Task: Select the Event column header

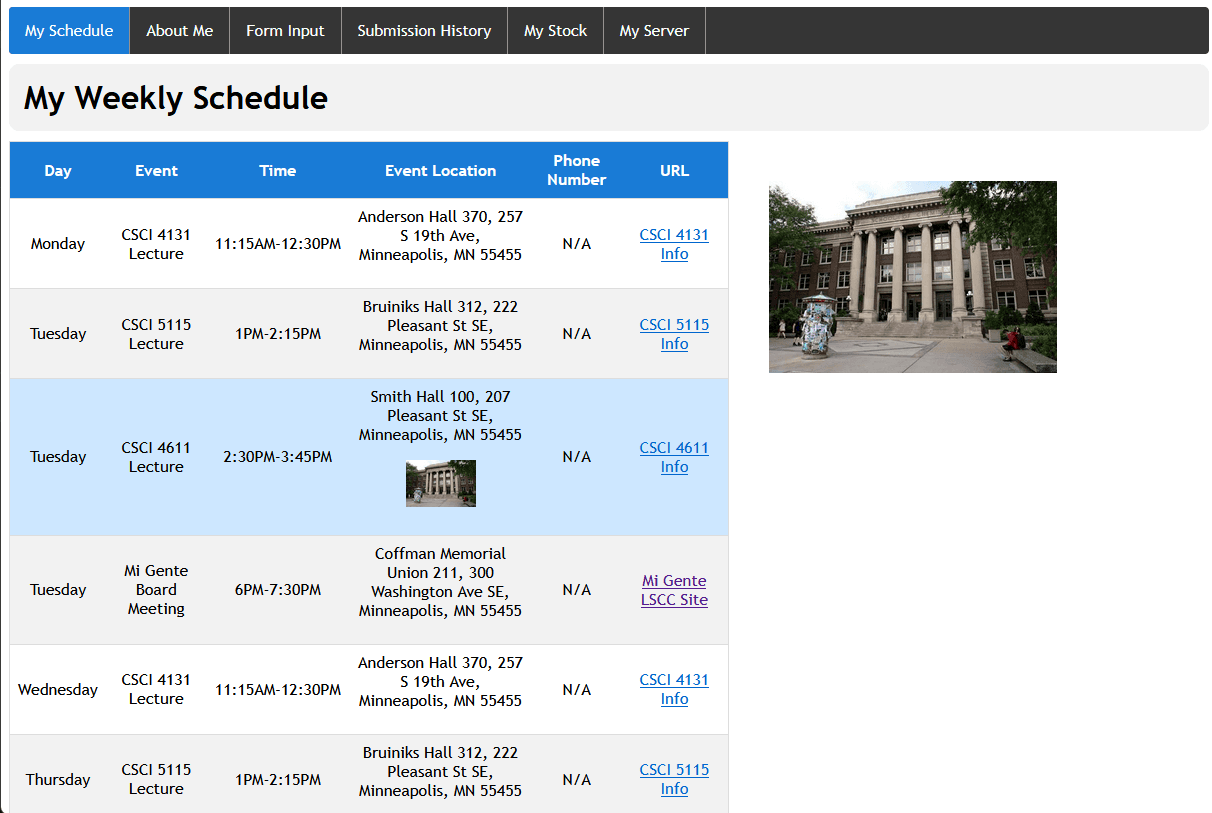Action: pyautogui.click(x=156, y=170)
